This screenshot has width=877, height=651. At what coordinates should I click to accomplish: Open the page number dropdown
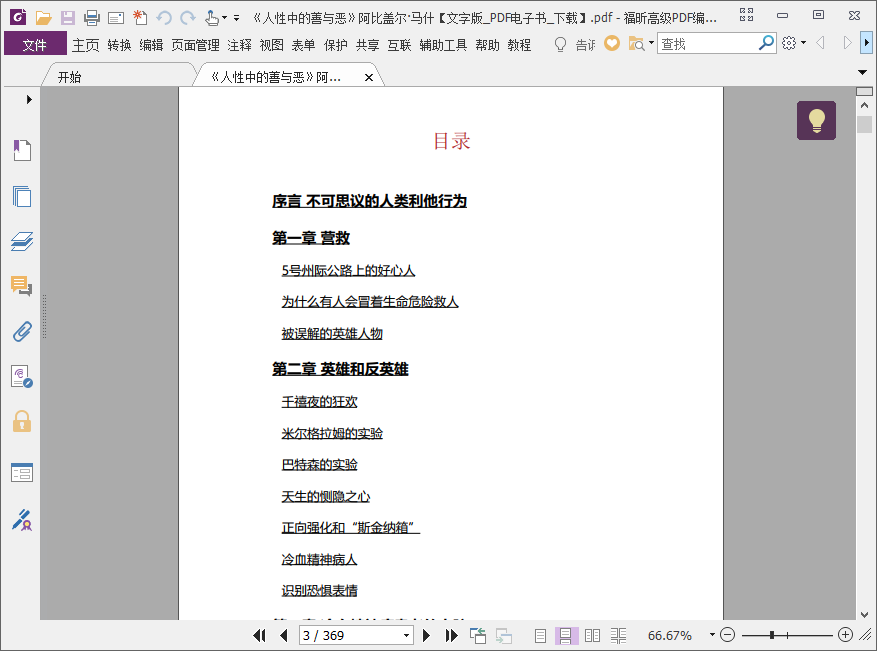[407, 636]
